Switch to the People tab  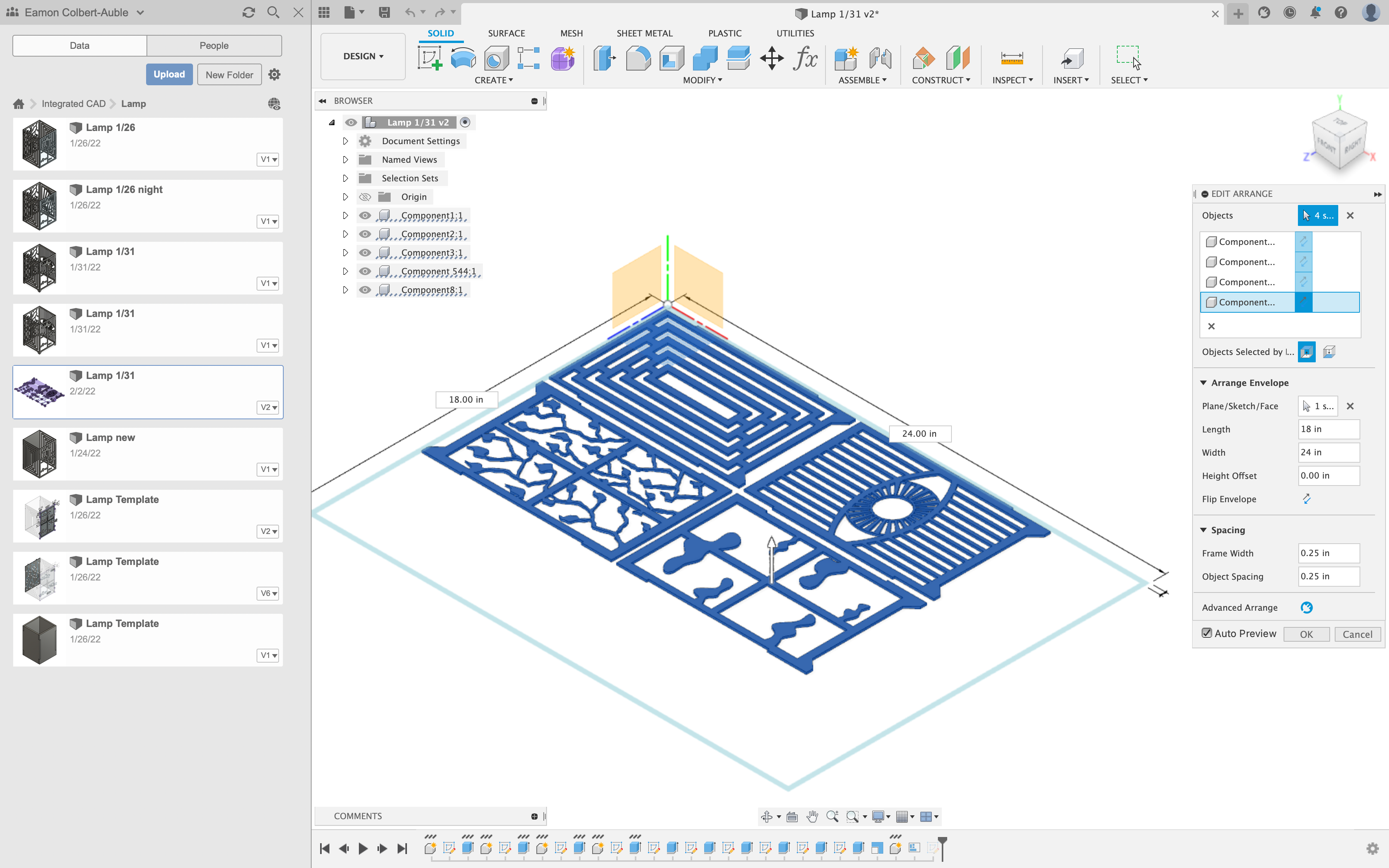214,45
